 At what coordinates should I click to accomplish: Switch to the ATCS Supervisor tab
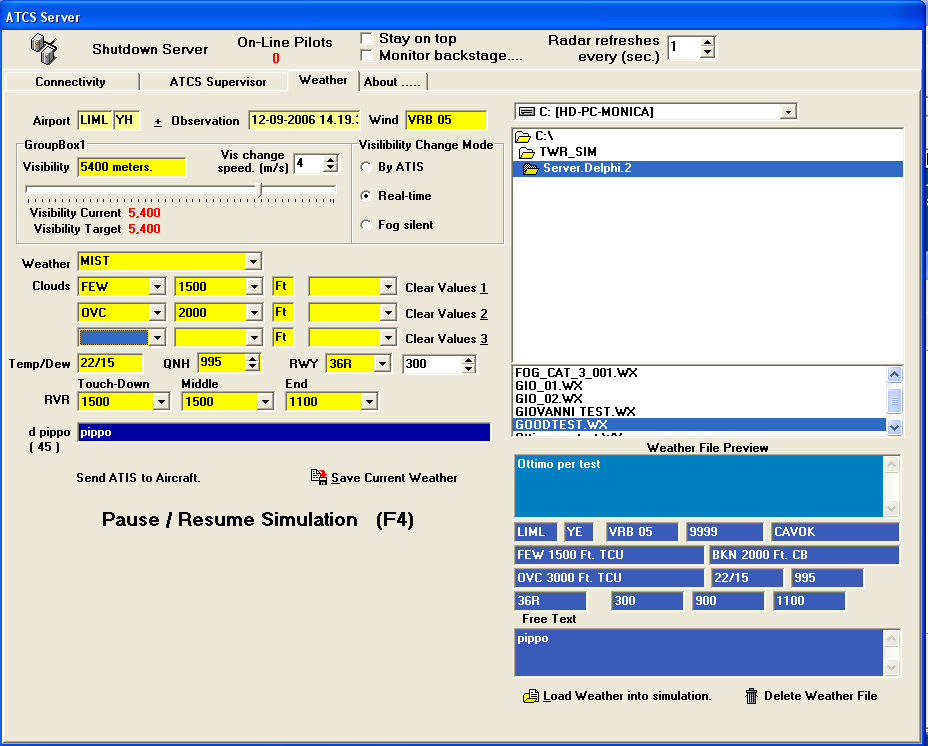click(218, 82)
